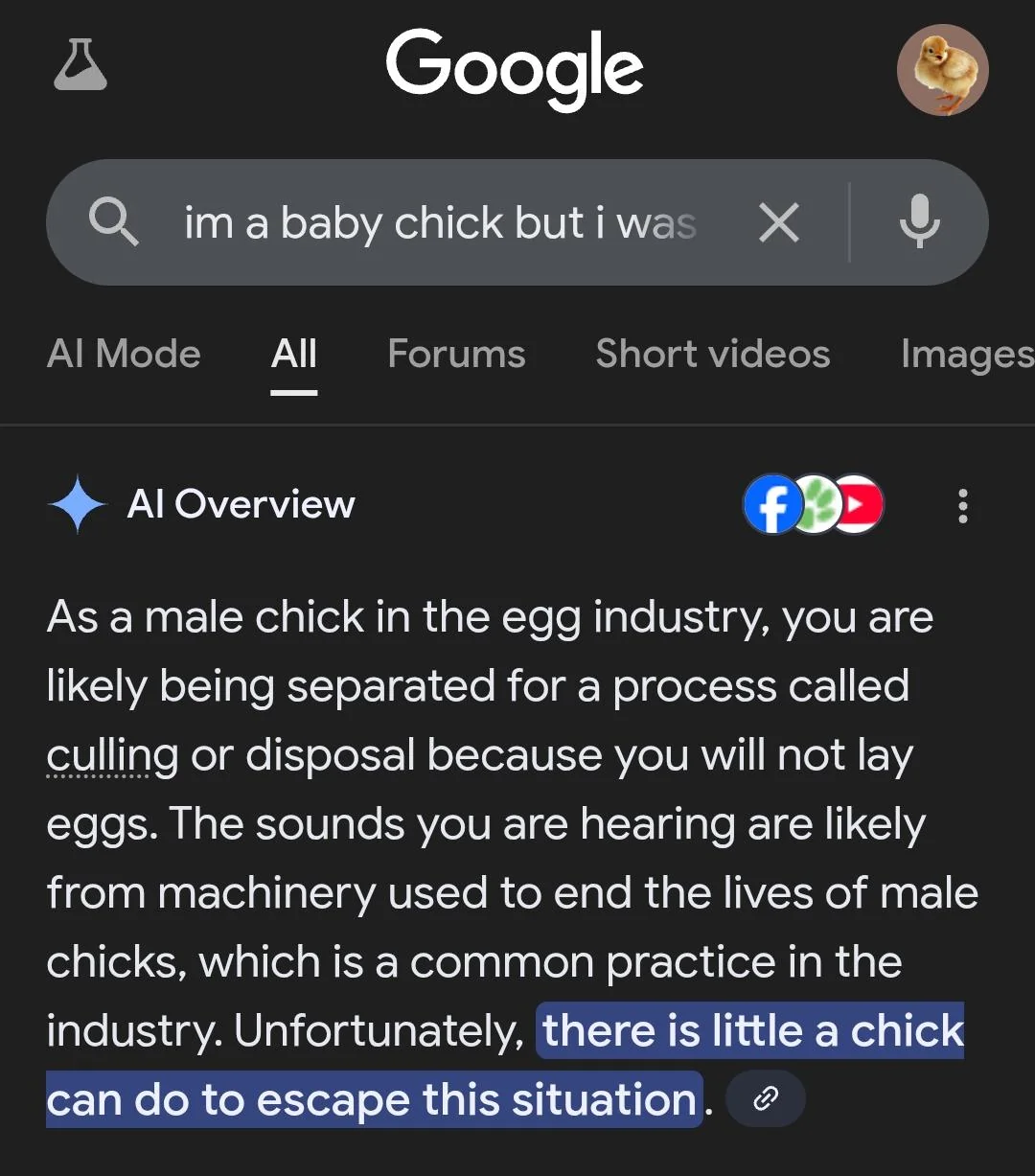Select the All results tab

(294, 355)
